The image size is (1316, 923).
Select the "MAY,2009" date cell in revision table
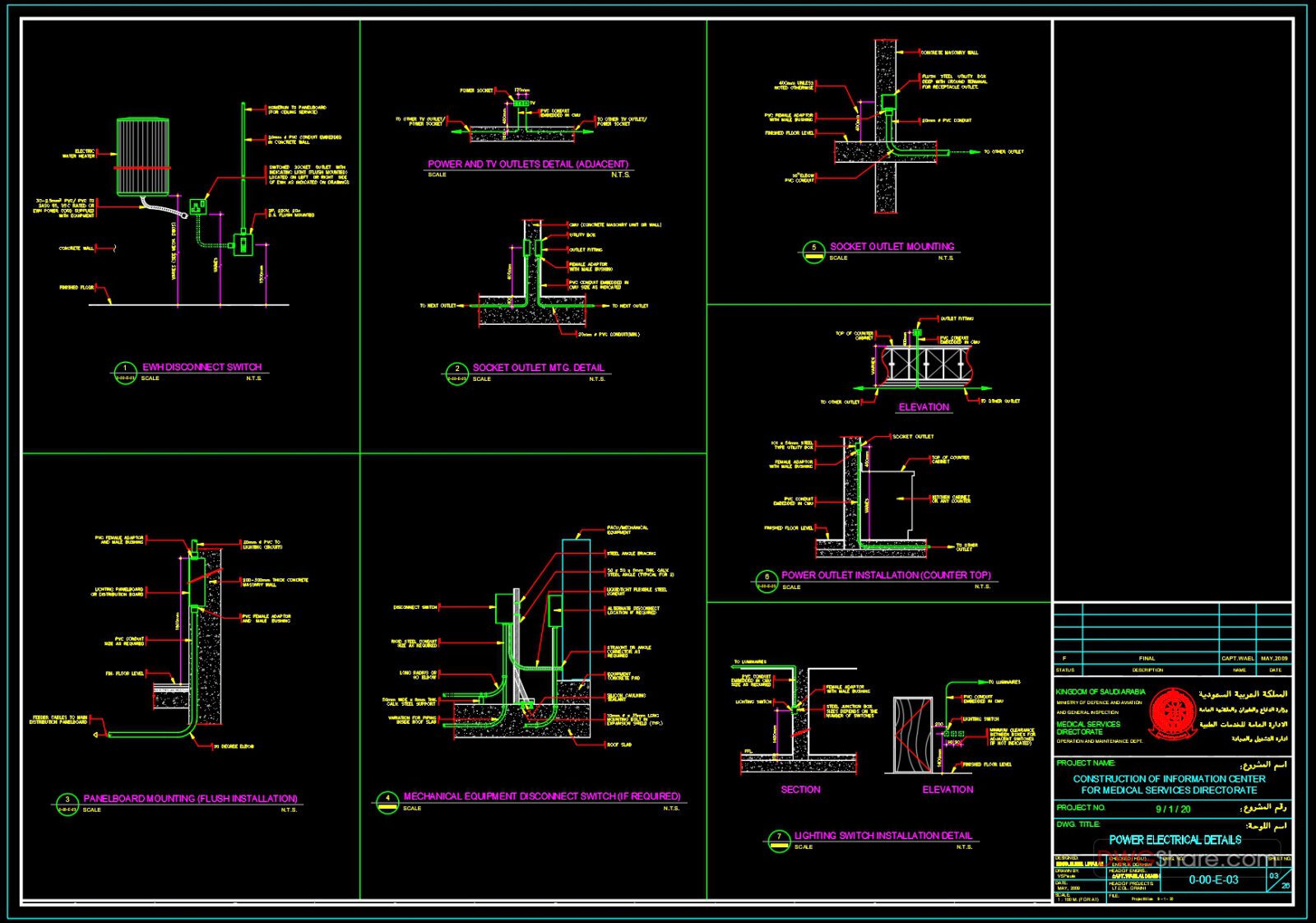(x=1274, y=658)
